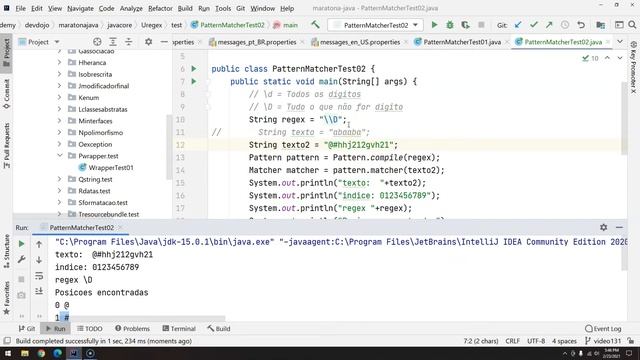
Task: Build project with the hammer icon
Action: click(x=315, y=25)
